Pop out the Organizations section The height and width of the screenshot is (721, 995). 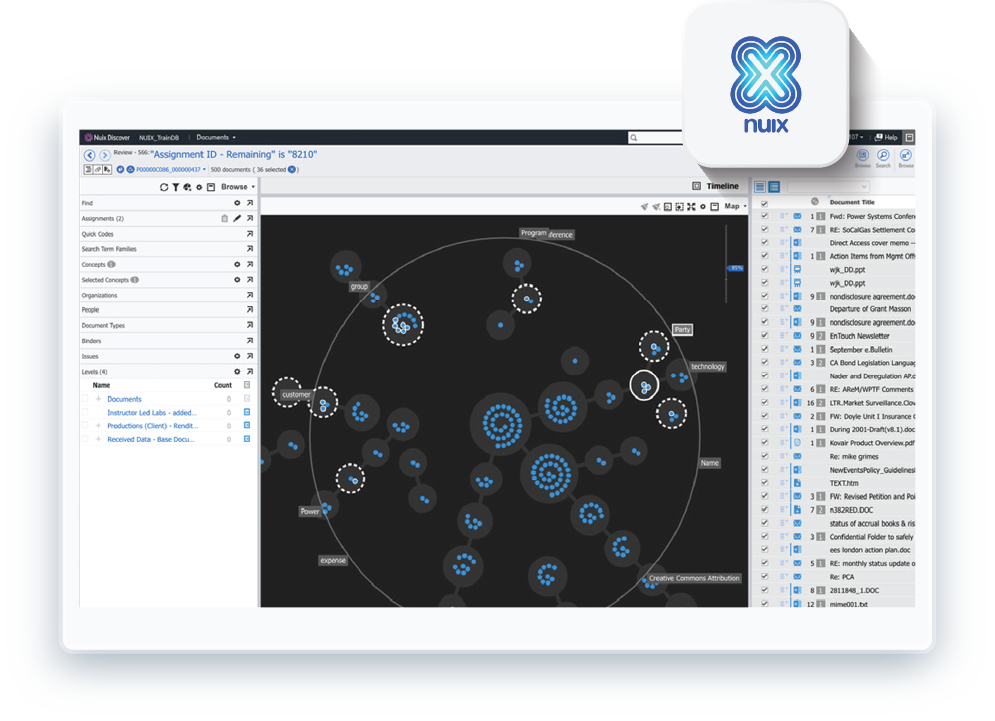pyautogui.click(x=250, y=295)
